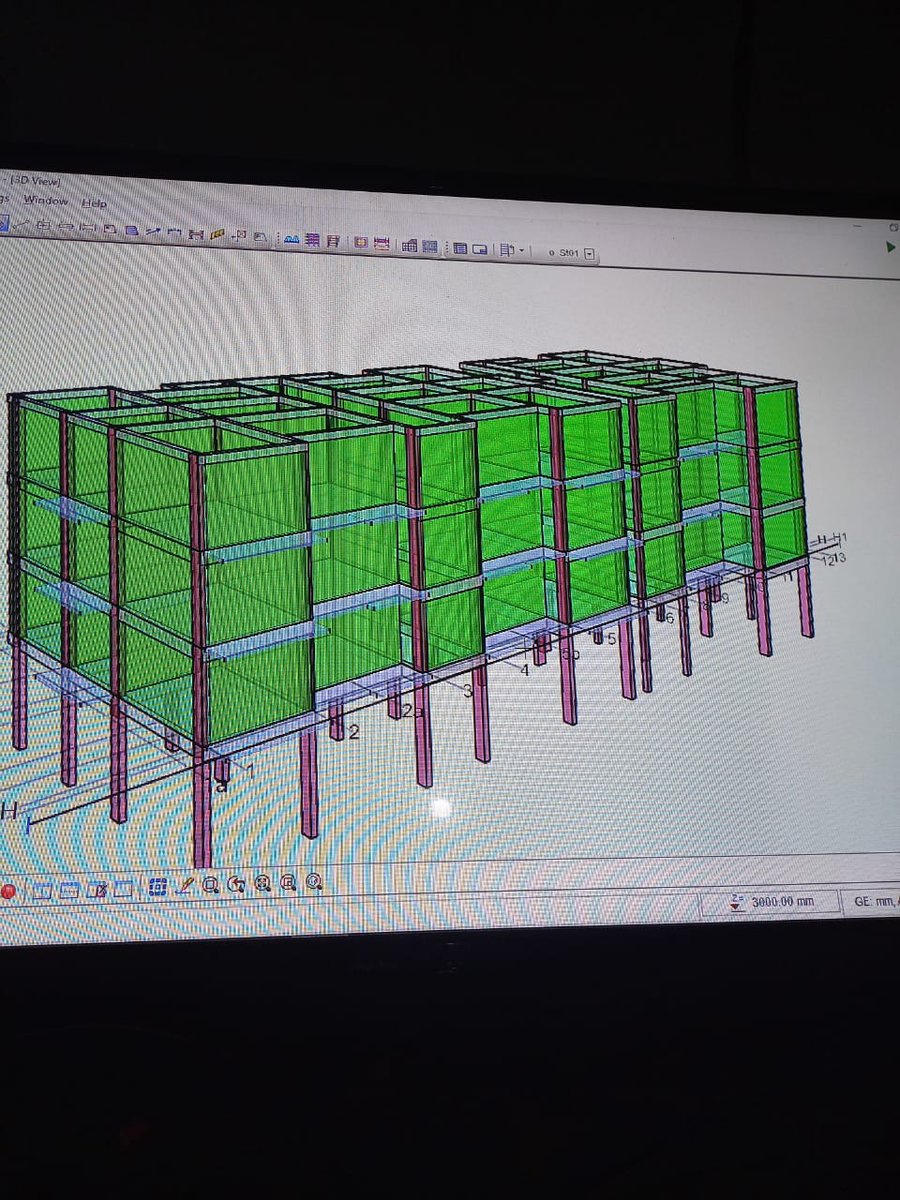Click the green play arrow at top right
The width and height of the screenshot is (900, 1200).
tap(892, 247)
